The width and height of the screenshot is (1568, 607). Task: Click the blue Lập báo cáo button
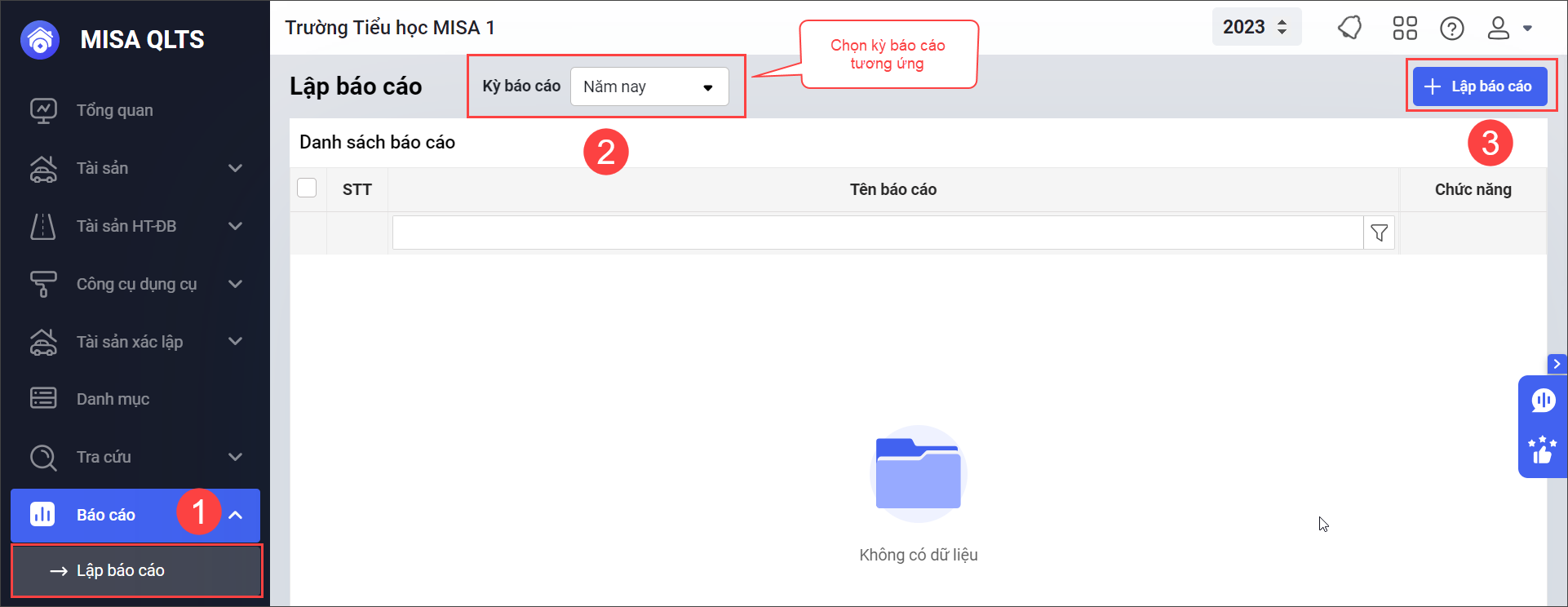click(x=1479, y=86)
